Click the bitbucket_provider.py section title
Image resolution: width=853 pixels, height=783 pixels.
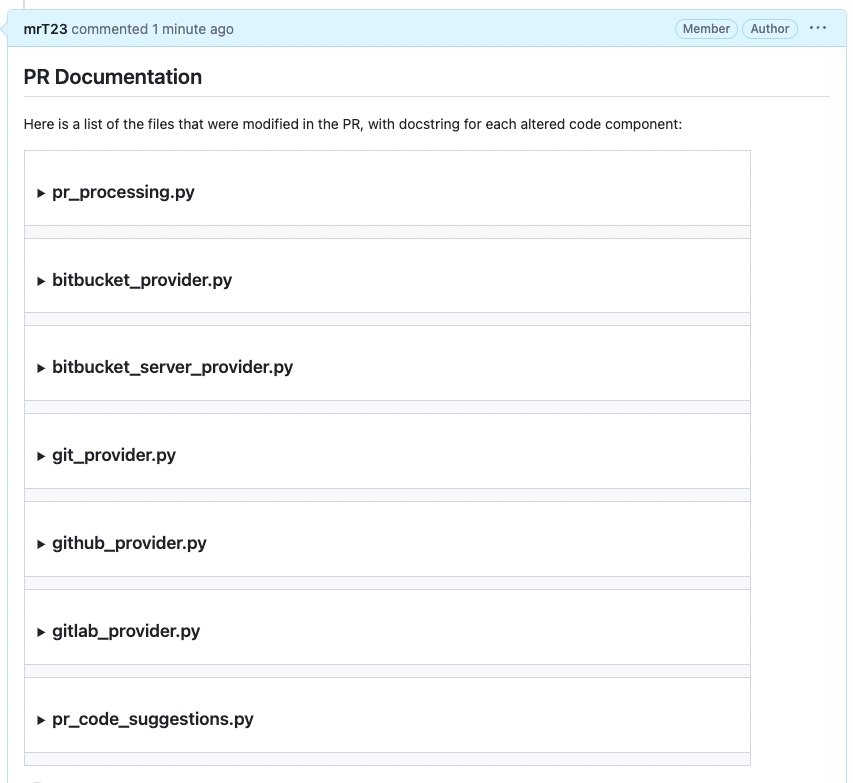coord(142,280)
